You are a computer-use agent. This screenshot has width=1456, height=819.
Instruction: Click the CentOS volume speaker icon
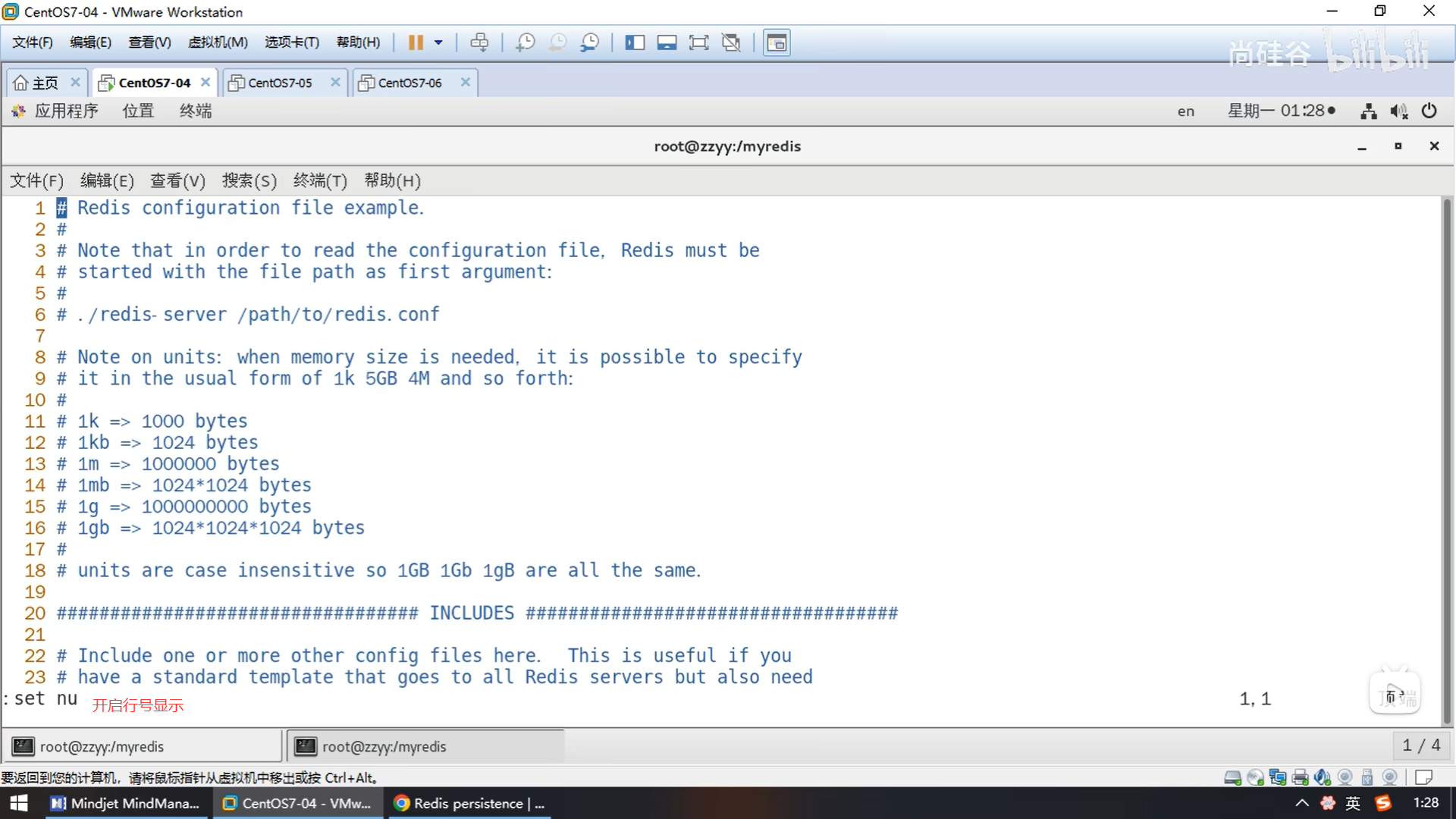[1398, 111]
